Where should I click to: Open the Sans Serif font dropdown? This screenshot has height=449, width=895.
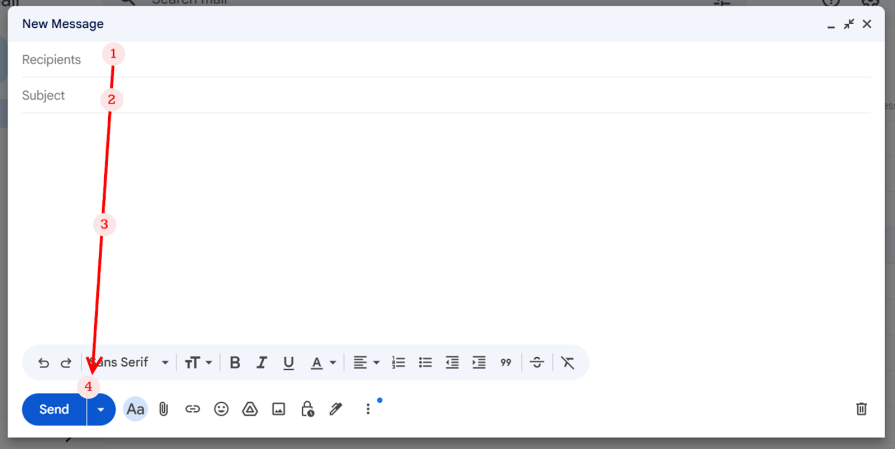point(129,362)
